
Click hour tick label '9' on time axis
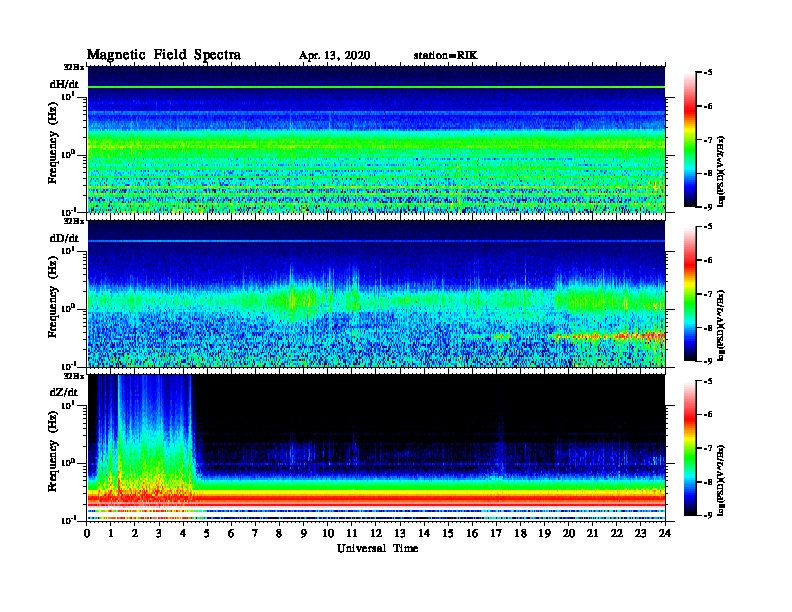point(304,533)
